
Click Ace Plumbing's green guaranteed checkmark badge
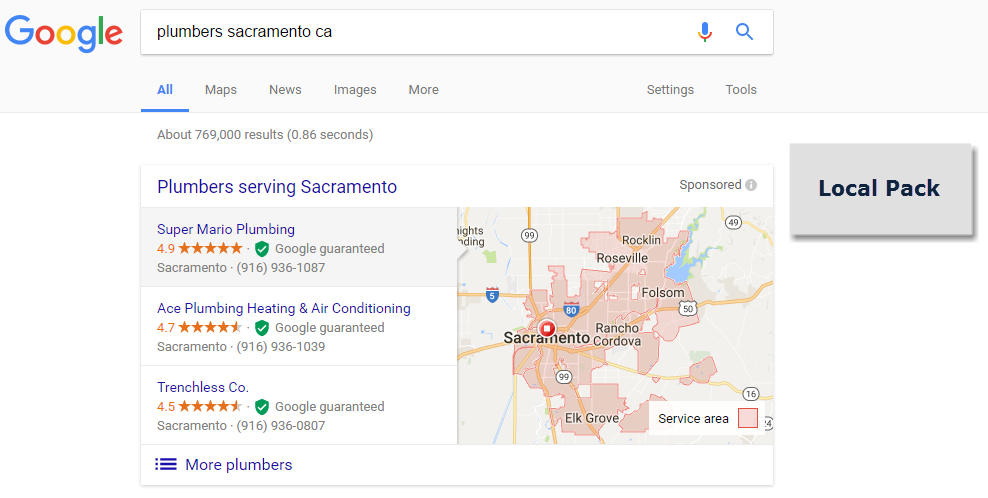(262, 328)
